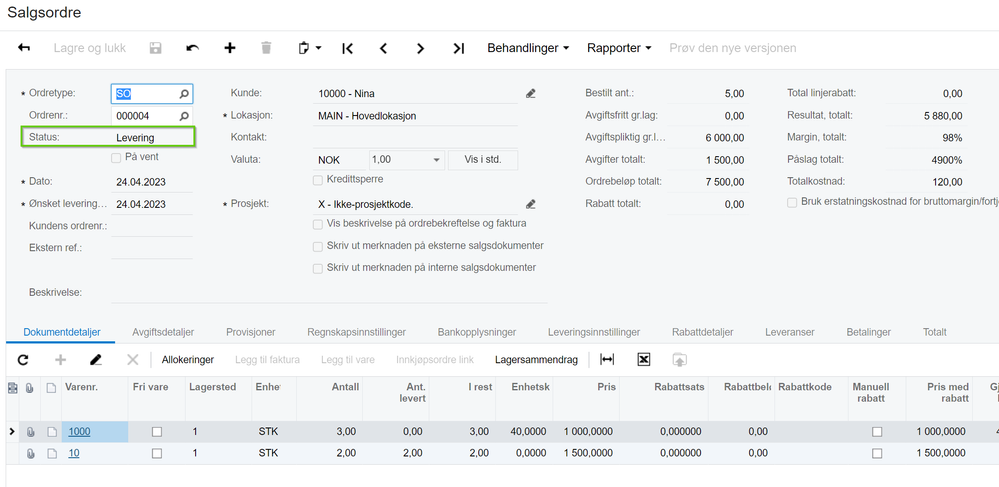Check Fri vare for item 1000

coord(156,432)
